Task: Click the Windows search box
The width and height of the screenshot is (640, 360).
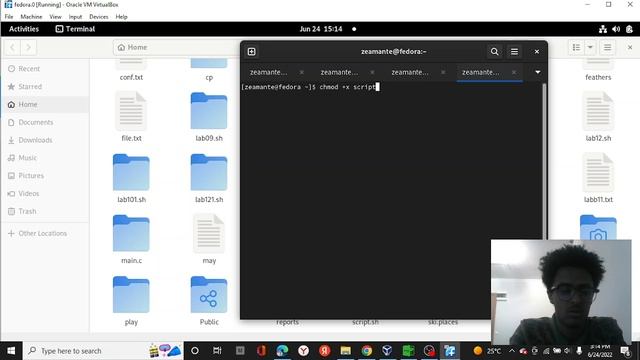Action: tap(103, 351)
